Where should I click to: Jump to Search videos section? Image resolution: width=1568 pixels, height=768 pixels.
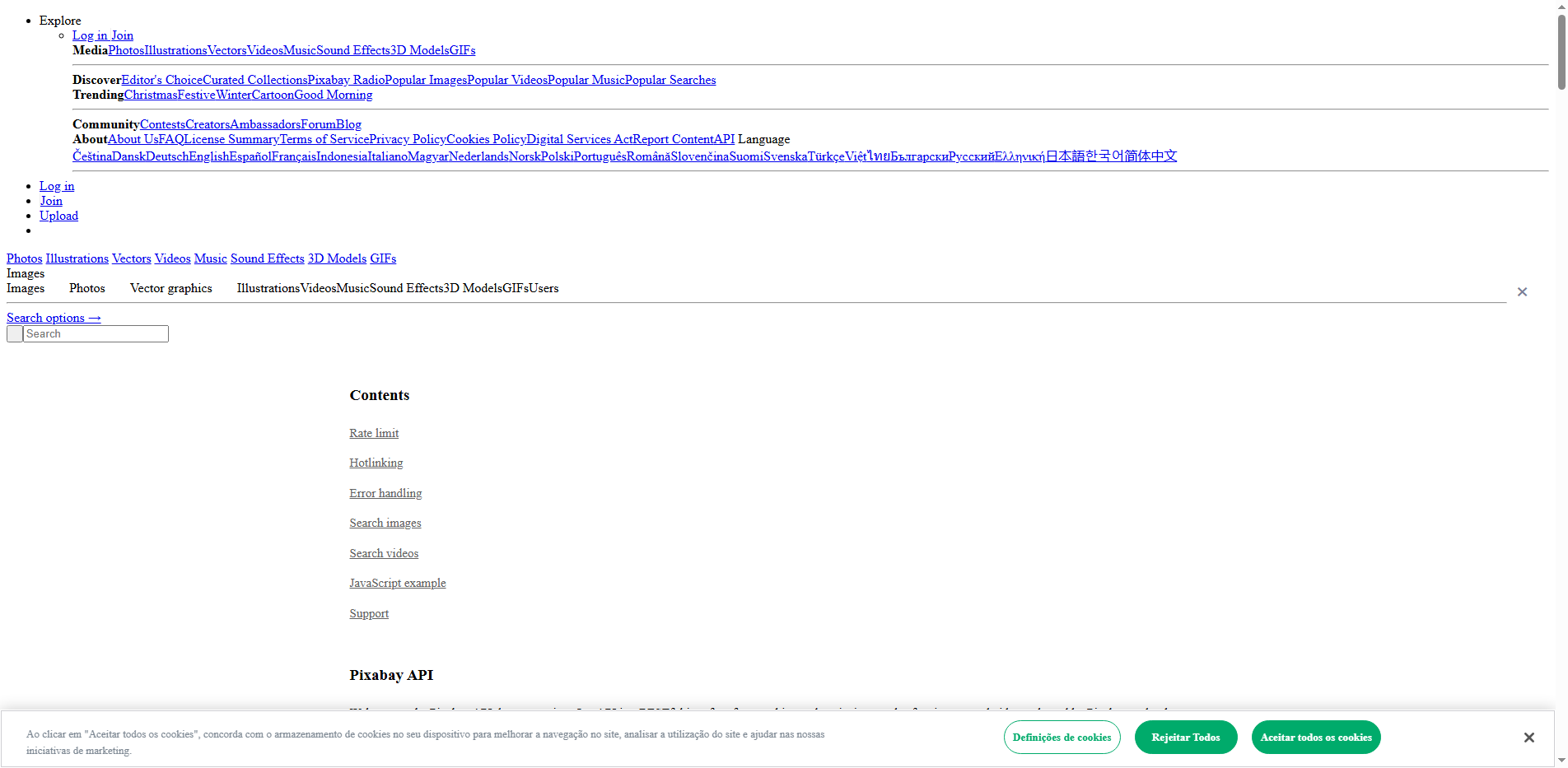[x=384, y=553]
